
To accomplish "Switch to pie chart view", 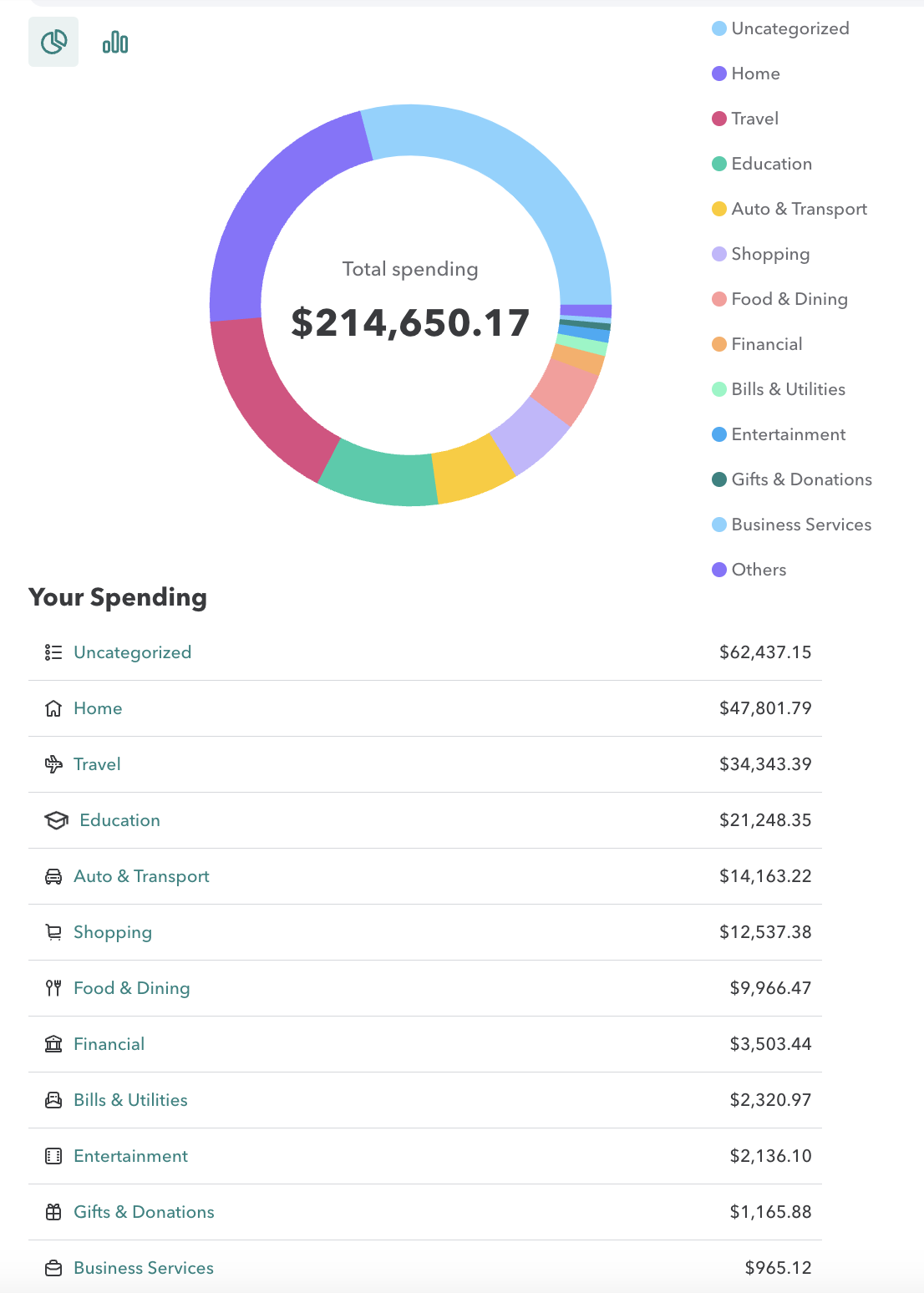I will coord(53,42).
